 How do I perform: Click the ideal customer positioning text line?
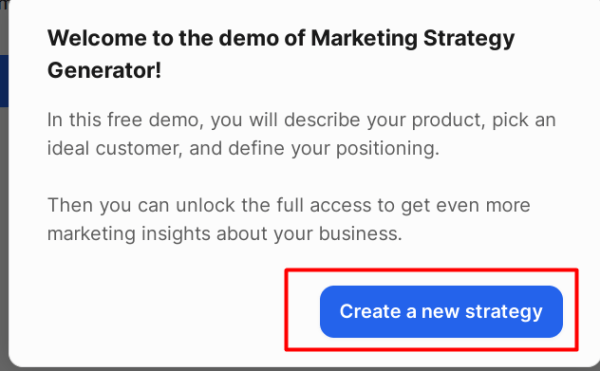[243, 148]
